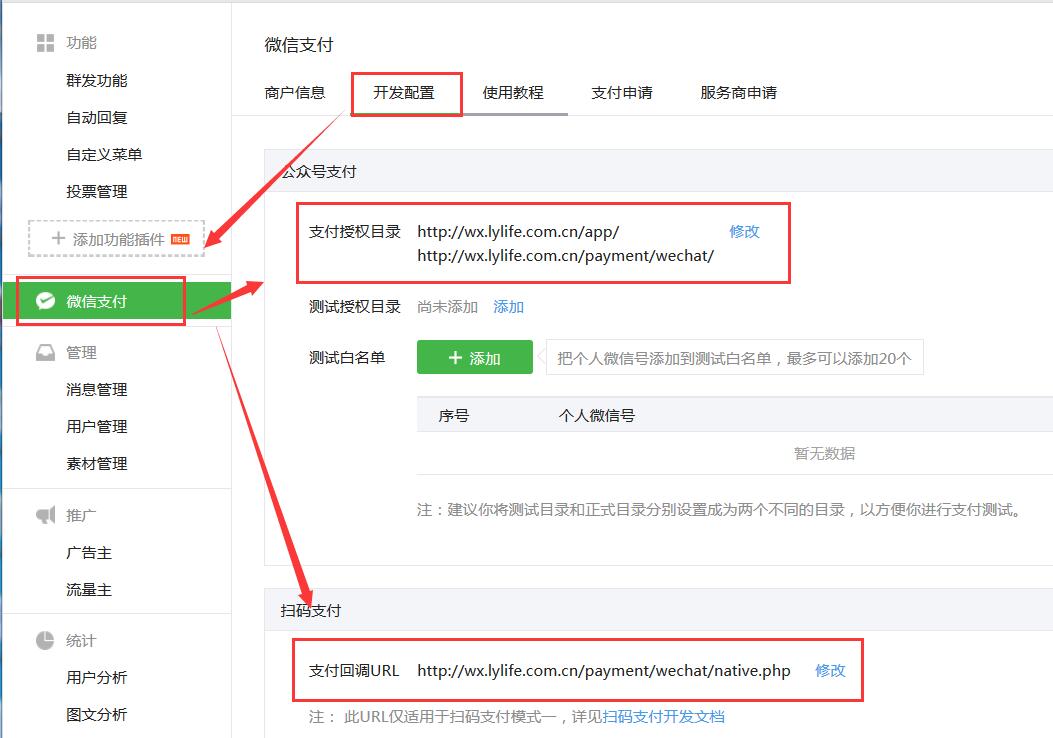Open 自动回复 in the sidebar
Image resolution: width=1053 pixels, height=738 pixels.
(97, 118)
